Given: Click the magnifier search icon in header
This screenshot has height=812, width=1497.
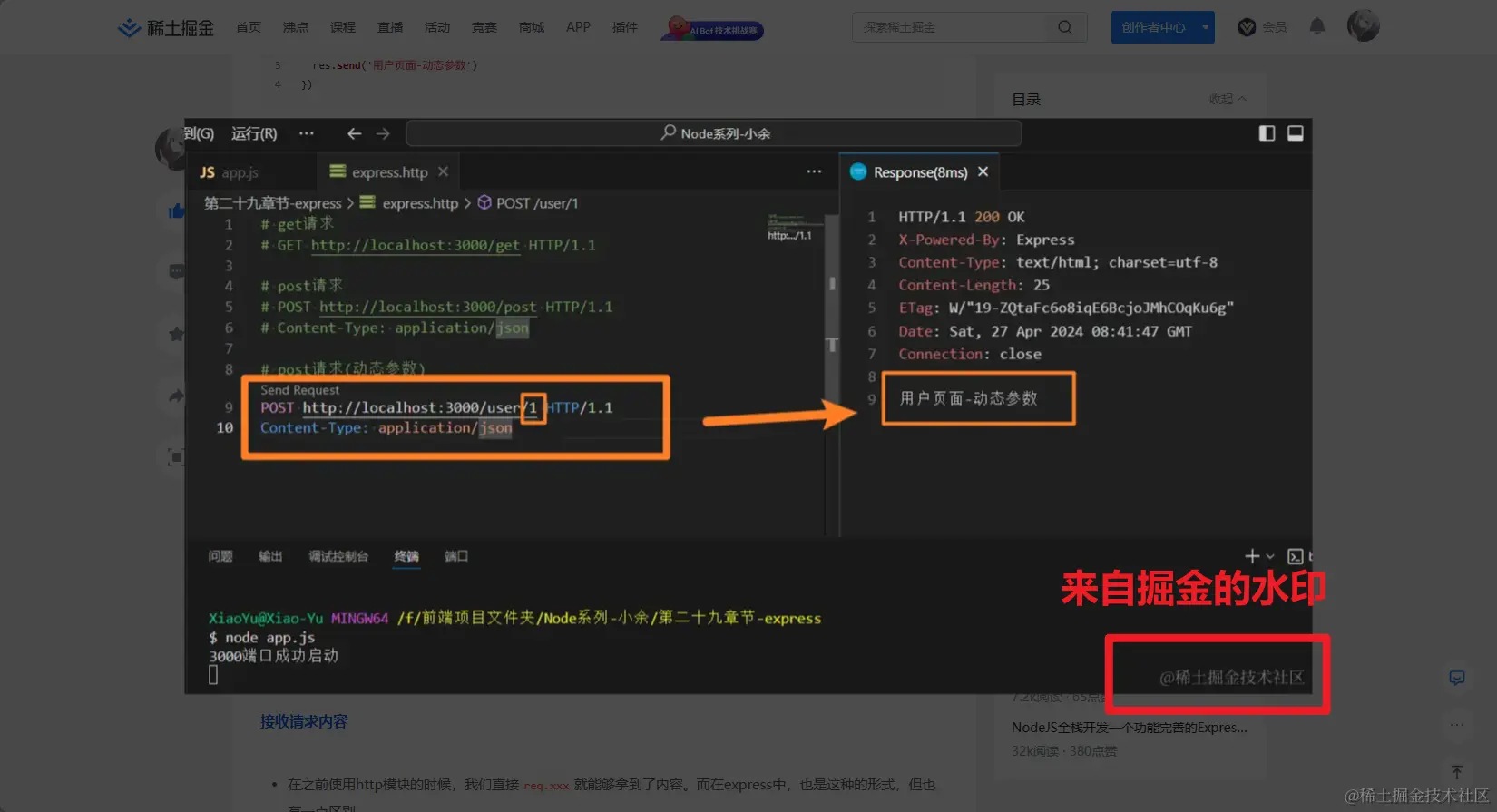Looking at the screenshot, I should click(1065, 27).
